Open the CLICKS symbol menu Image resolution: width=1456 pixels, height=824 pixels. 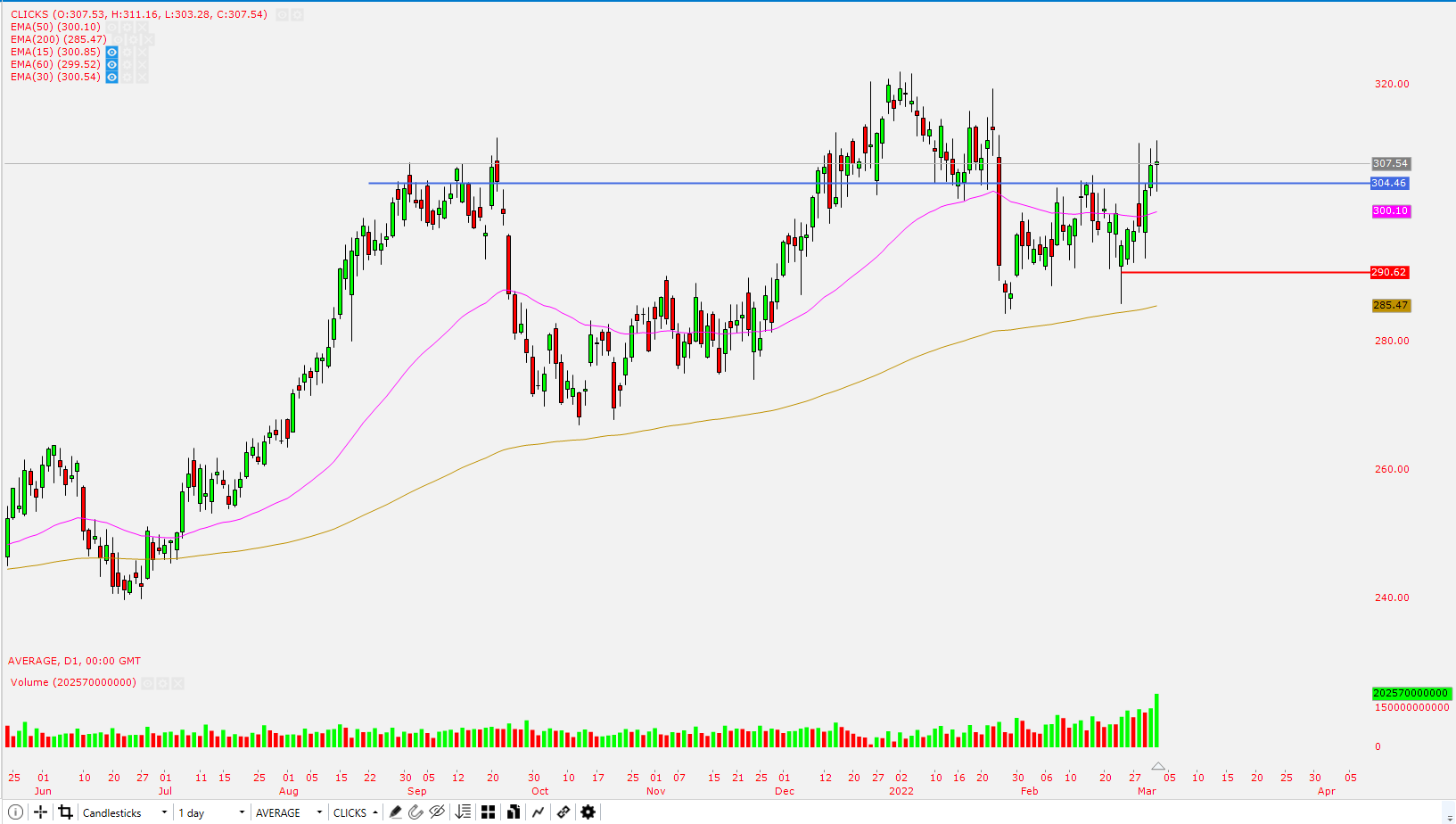pos(355,812)
